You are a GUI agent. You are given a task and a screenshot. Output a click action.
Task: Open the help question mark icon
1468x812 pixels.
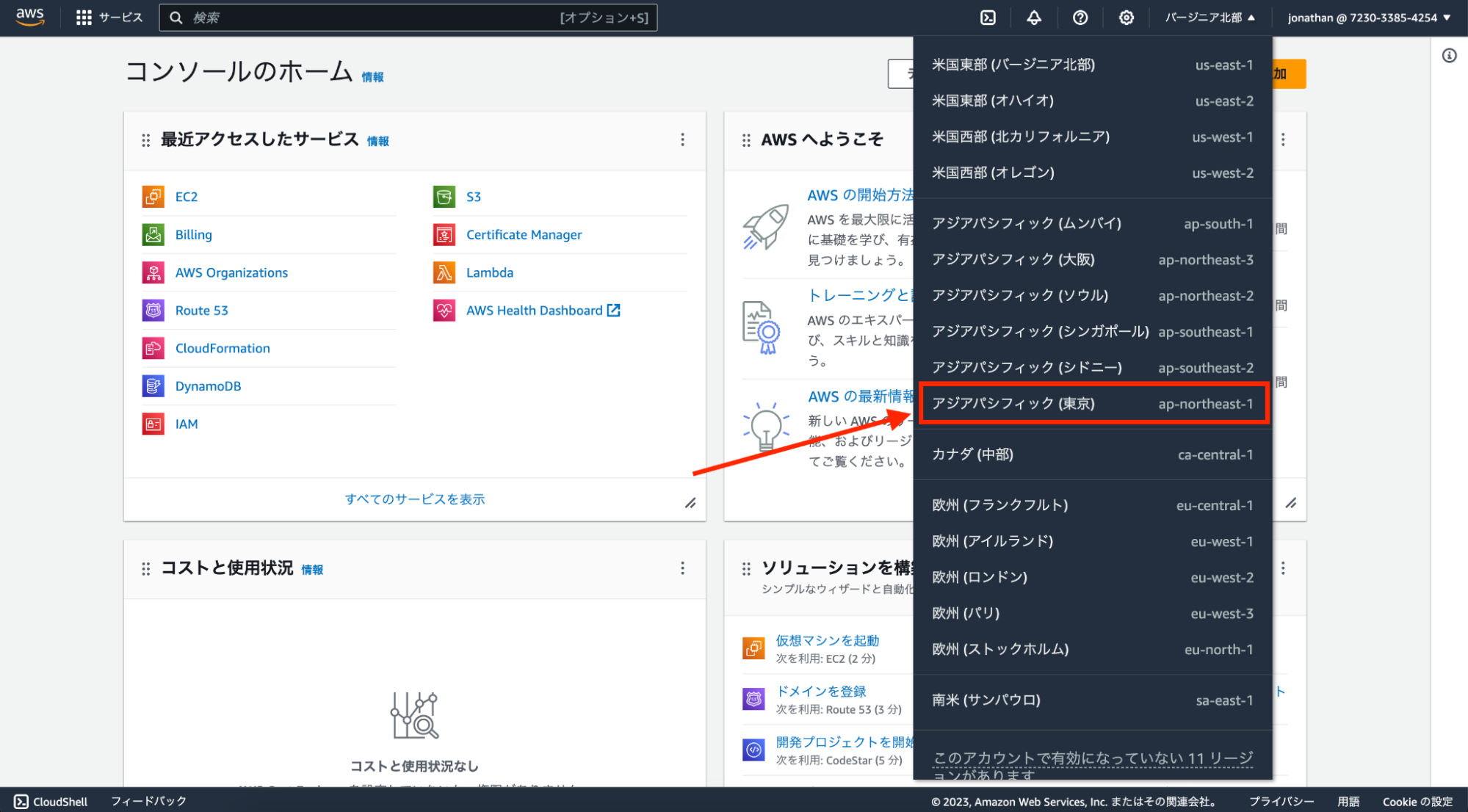click(1080, 18)
